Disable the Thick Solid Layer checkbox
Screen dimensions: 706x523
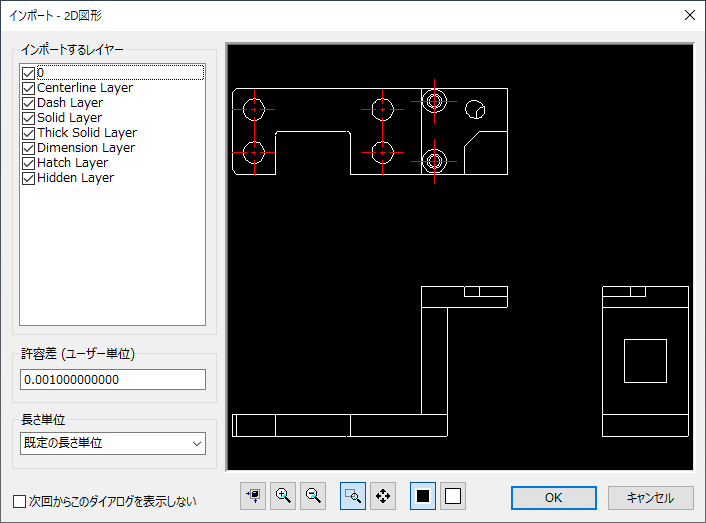[28, 133]
